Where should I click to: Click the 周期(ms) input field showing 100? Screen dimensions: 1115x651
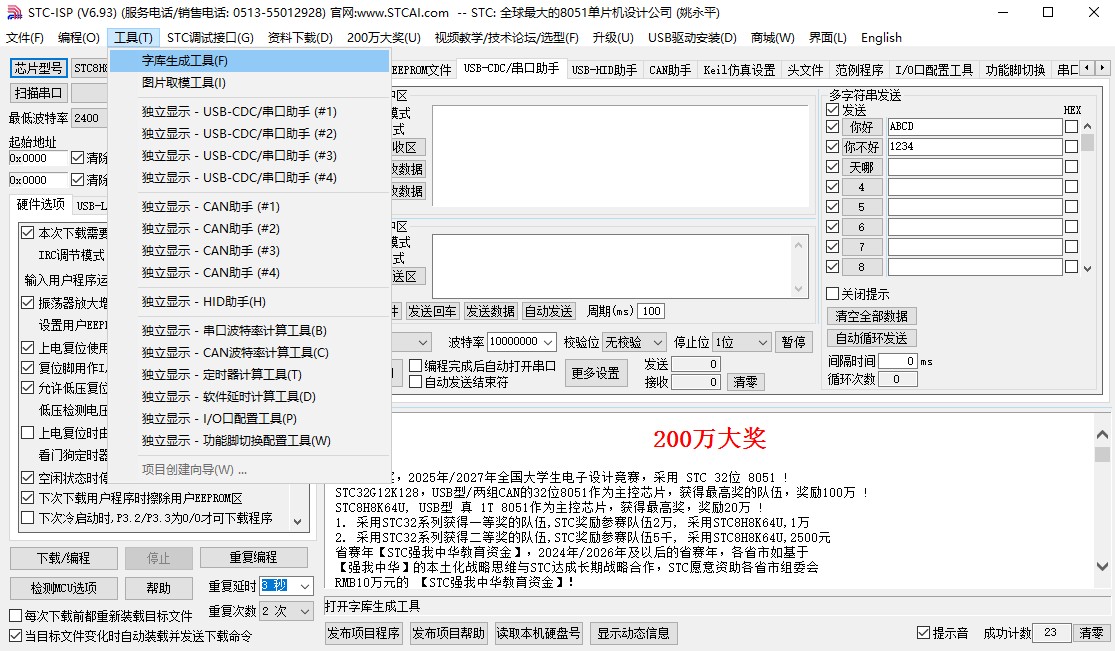click(x=651, y=311)
